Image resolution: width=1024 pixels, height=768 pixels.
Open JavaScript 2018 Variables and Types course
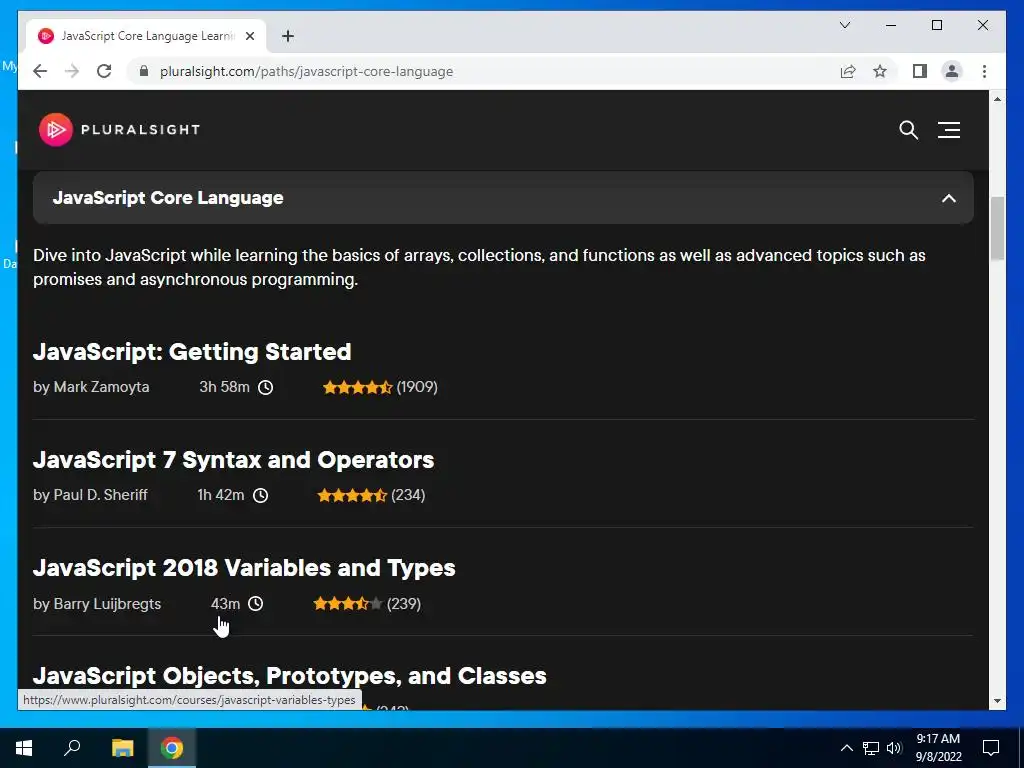244,568
